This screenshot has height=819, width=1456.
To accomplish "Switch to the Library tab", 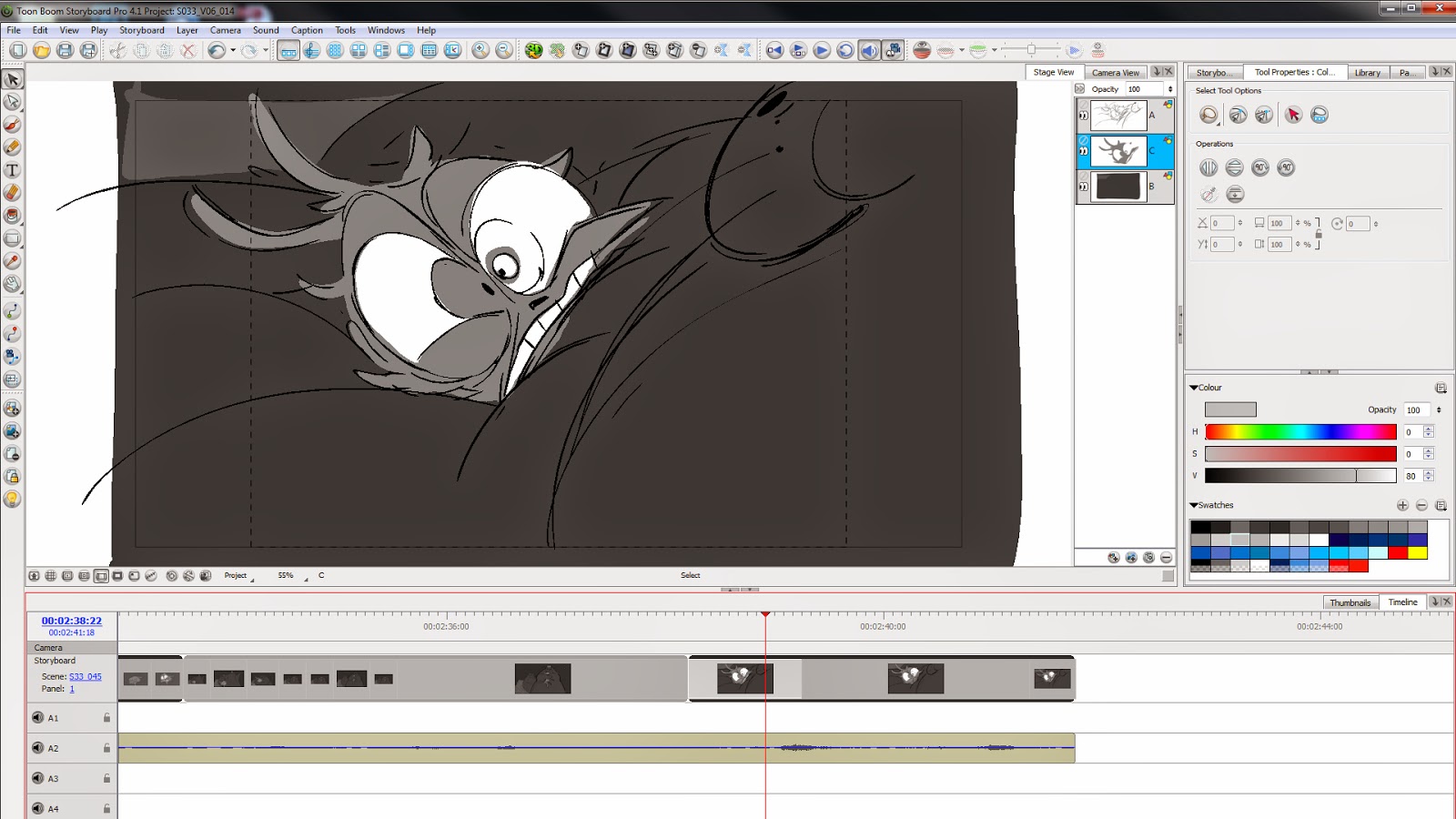I will [1367, 73].
